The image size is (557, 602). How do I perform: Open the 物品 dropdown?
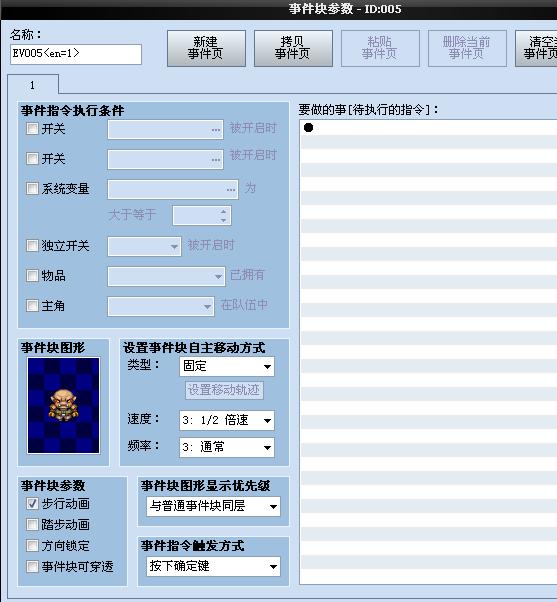[x=166, y=276]
